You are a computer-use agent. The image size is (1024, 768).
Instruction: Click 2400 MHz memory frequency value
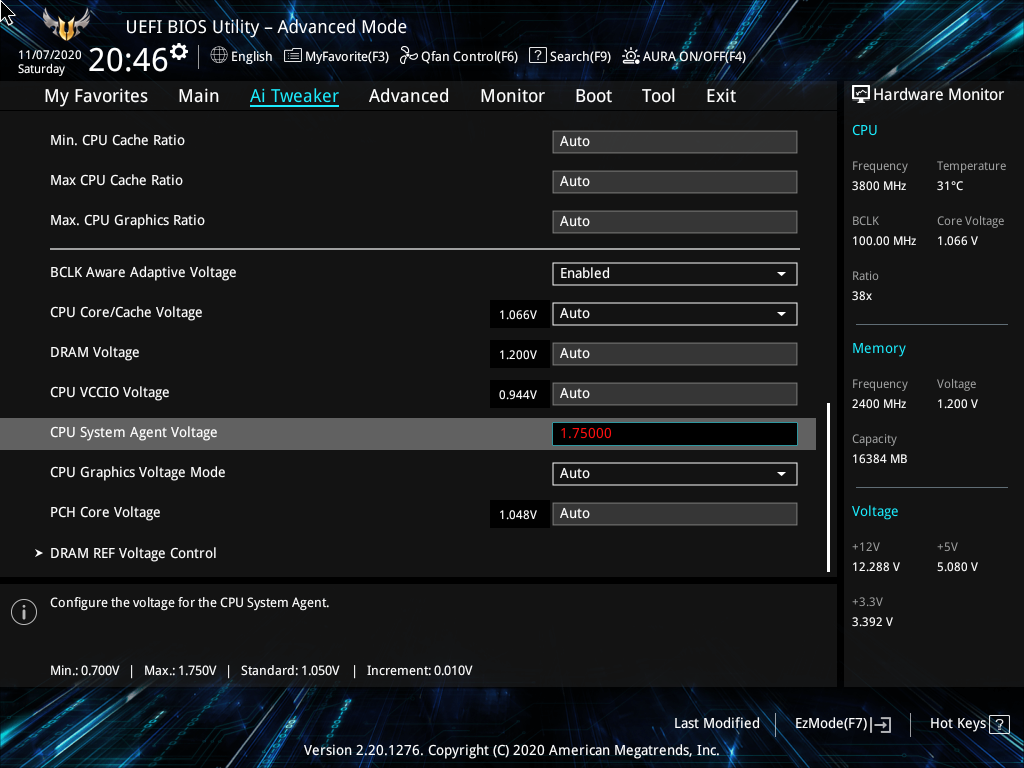point(879,404)
